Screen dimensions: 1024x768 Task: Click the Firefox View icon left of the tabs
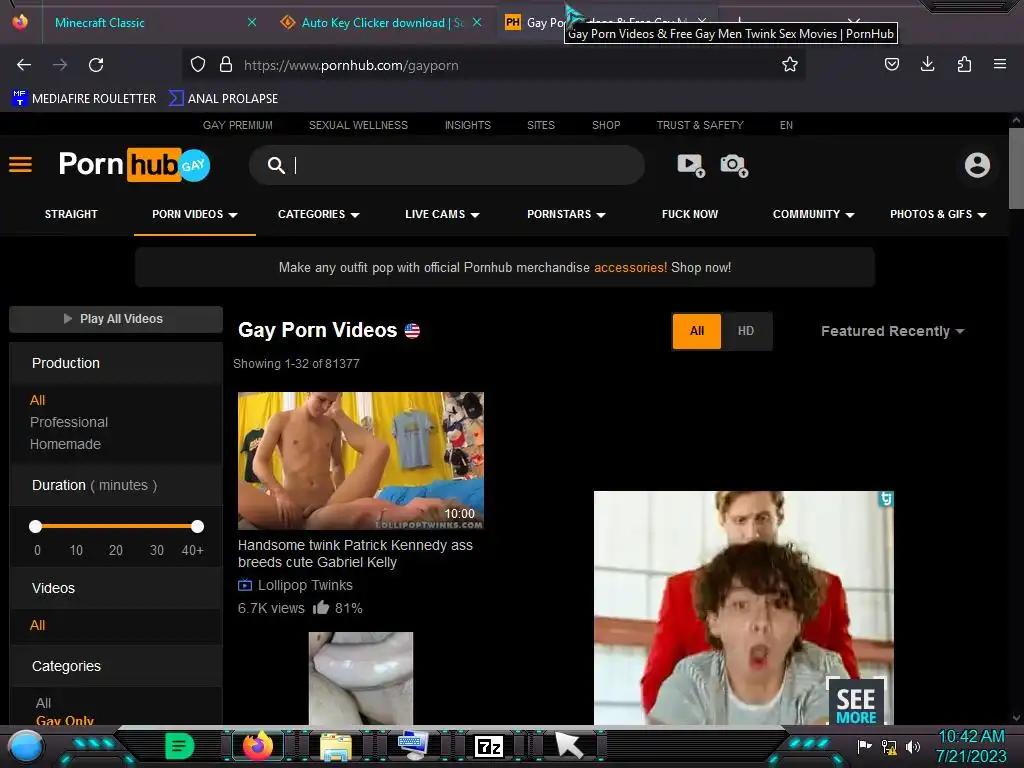20,22
